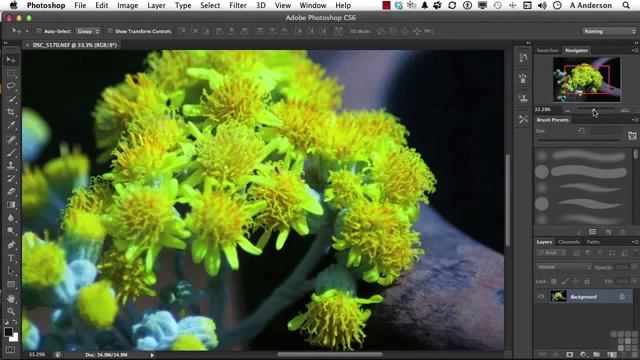The width and height of the screenshot is (640, 360).
Task: Open the Painting workspace dropdown
Action: [x=609, y=31]
